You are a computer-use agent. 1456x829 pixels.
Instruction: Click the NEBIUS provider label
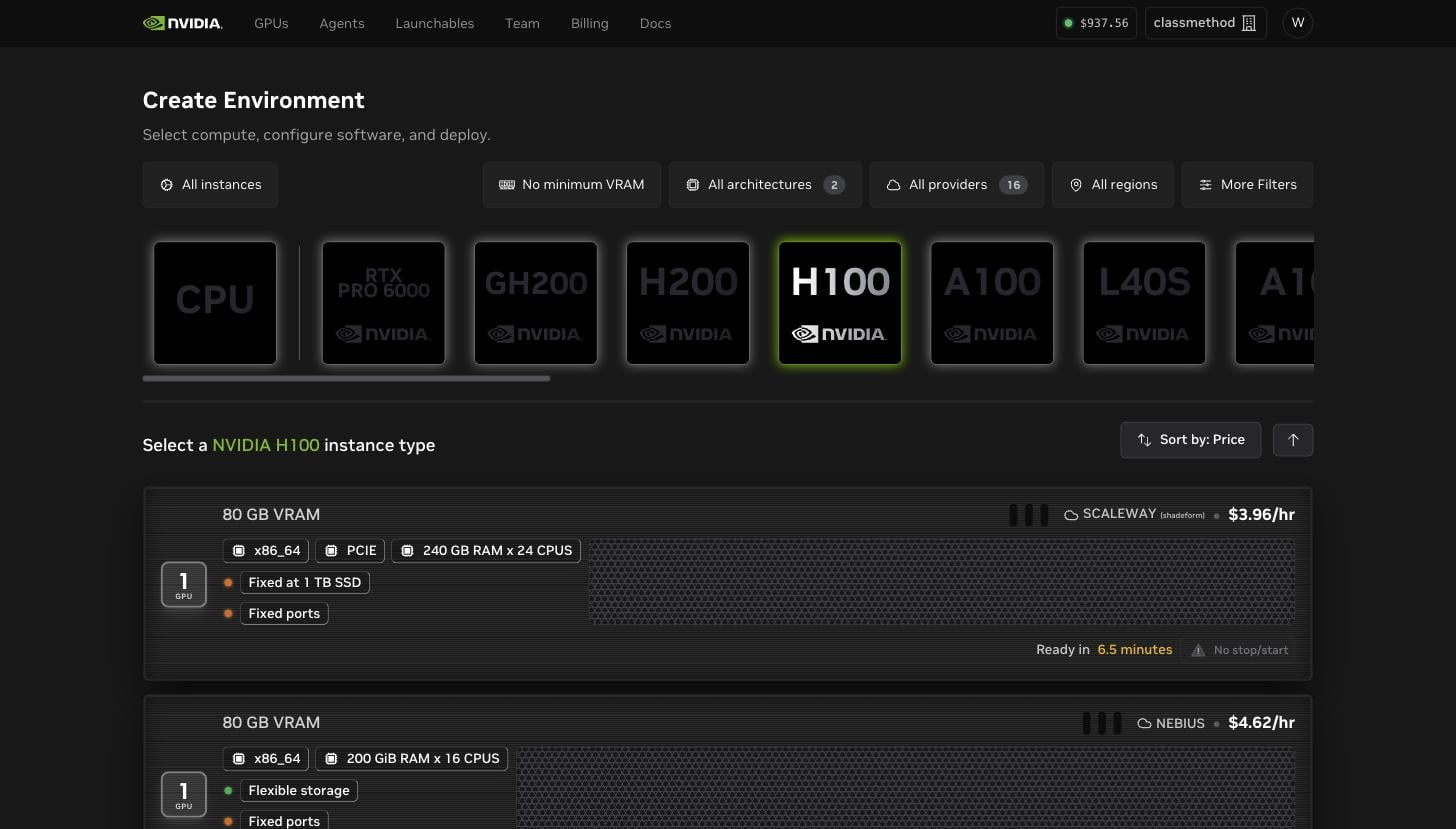click(x=1180, y=723)
